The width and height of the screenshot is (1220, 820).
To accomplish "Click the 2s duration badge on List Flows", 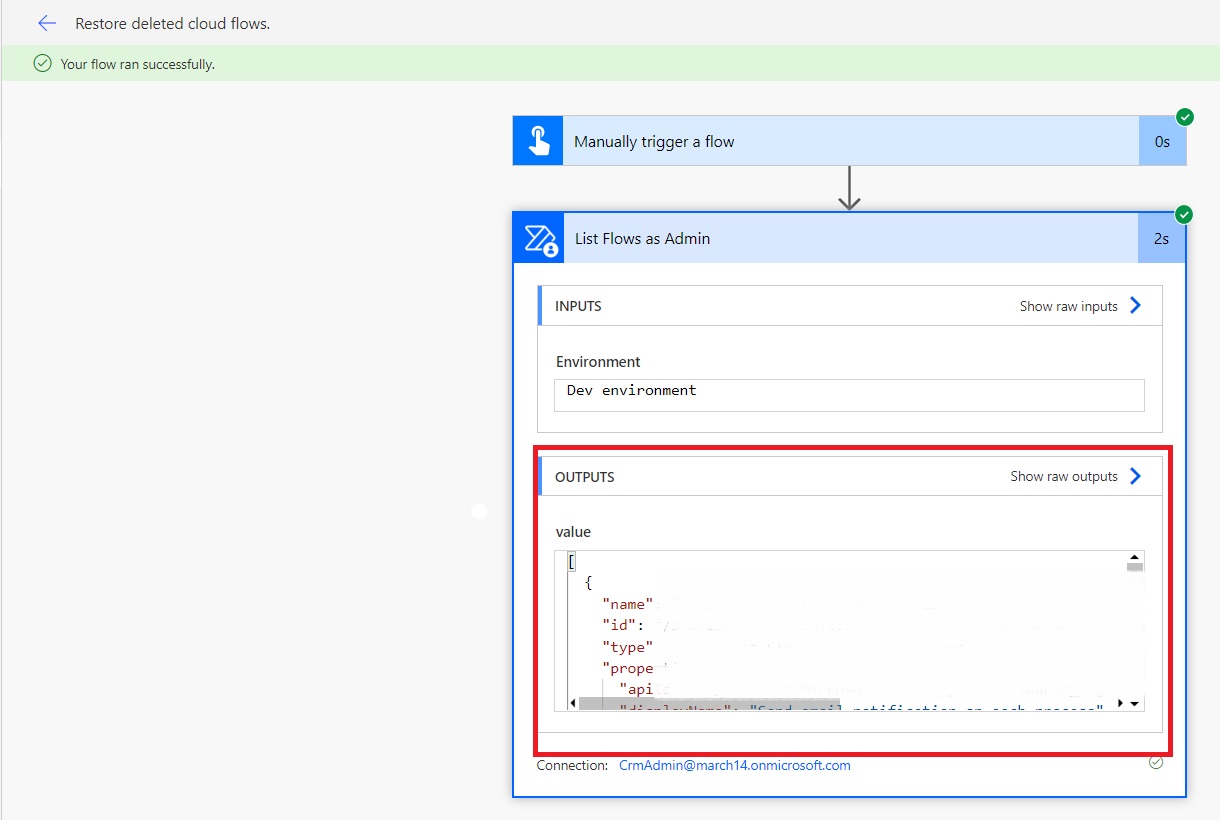I will point(1161,239).
